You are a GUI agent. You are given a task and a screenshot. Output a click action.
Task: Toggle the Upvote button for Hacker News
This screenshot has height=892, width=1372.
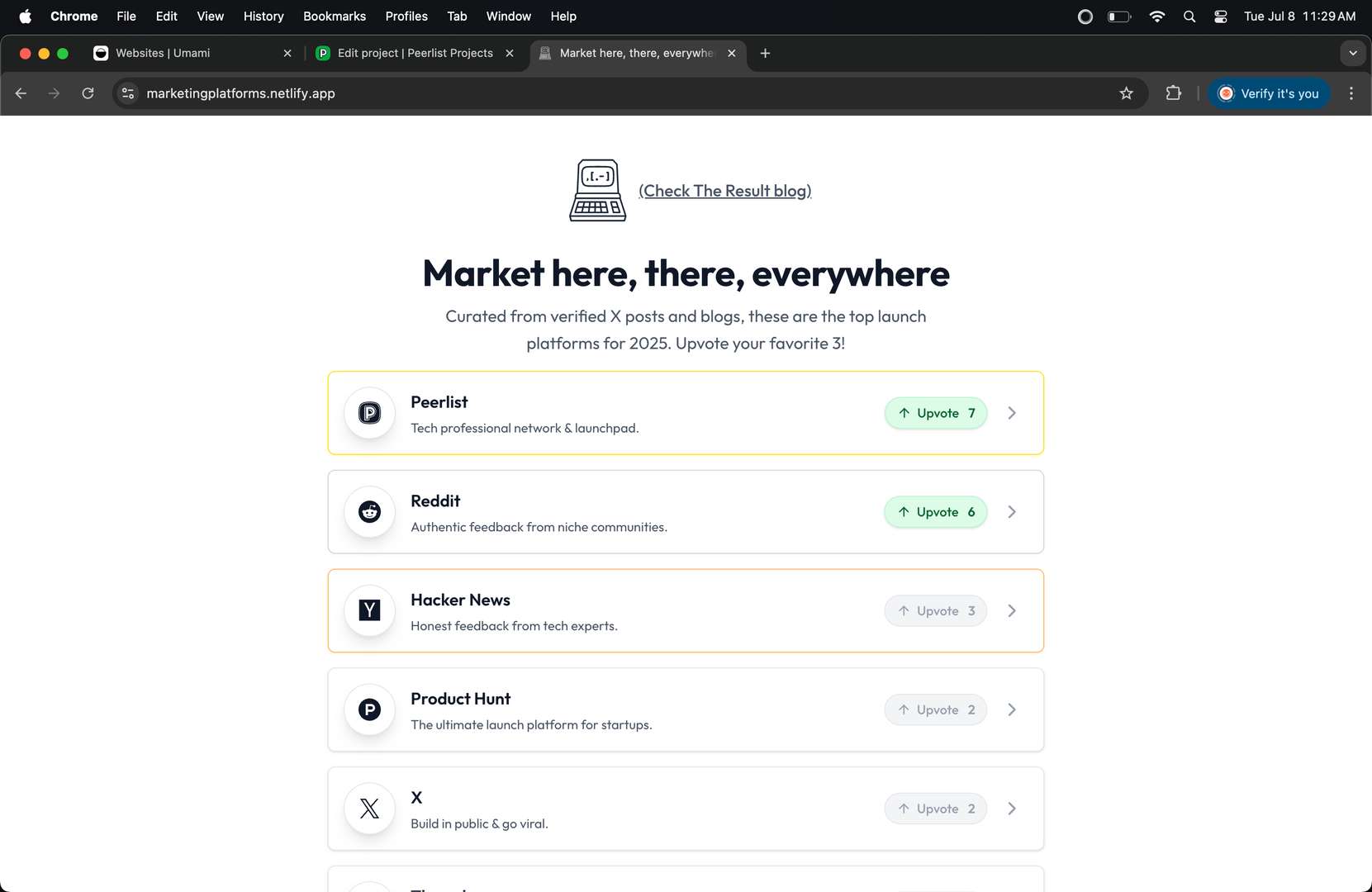(936, 611)
